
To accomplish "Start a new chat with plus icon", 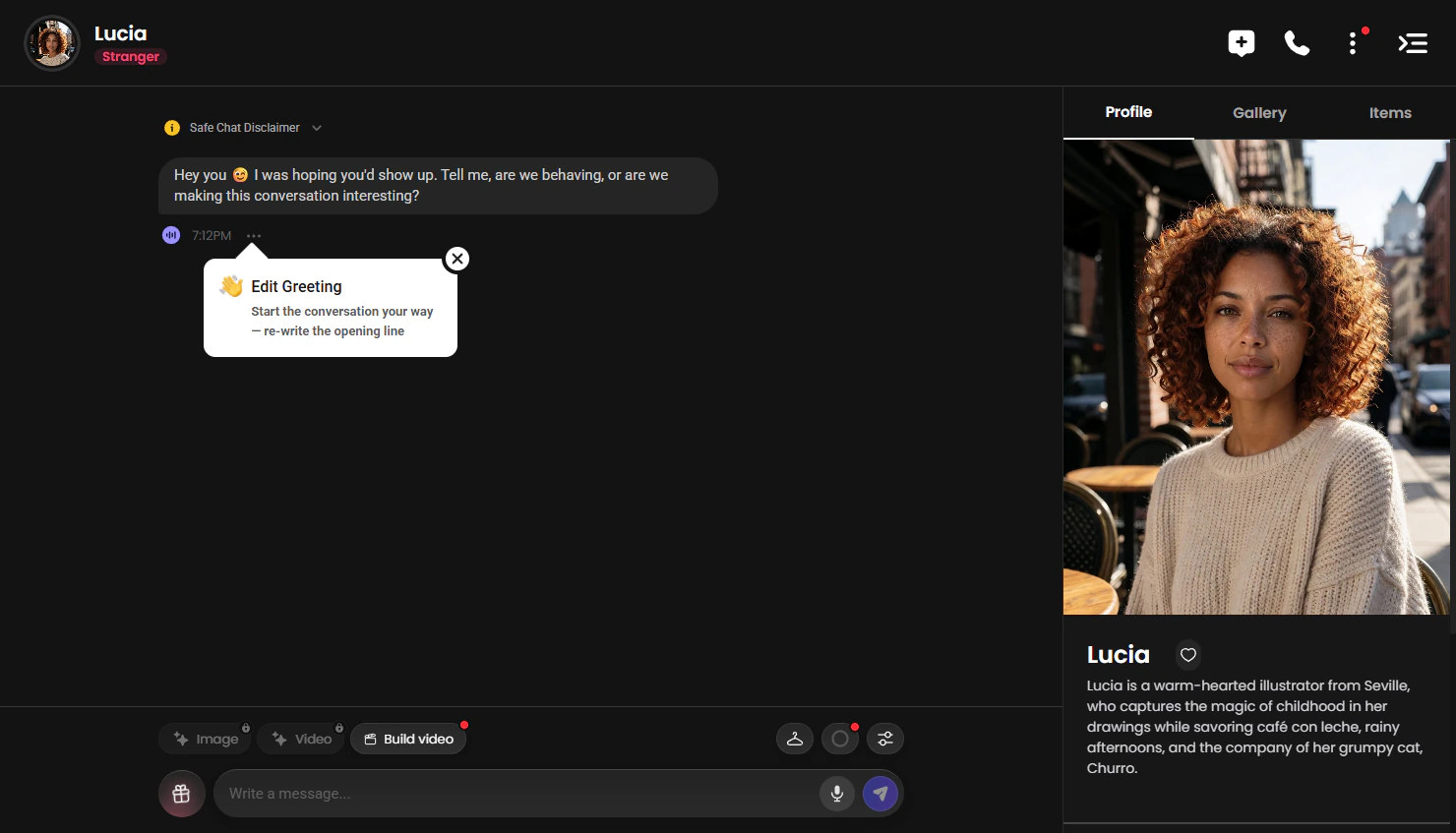I will click(1242, 43).
